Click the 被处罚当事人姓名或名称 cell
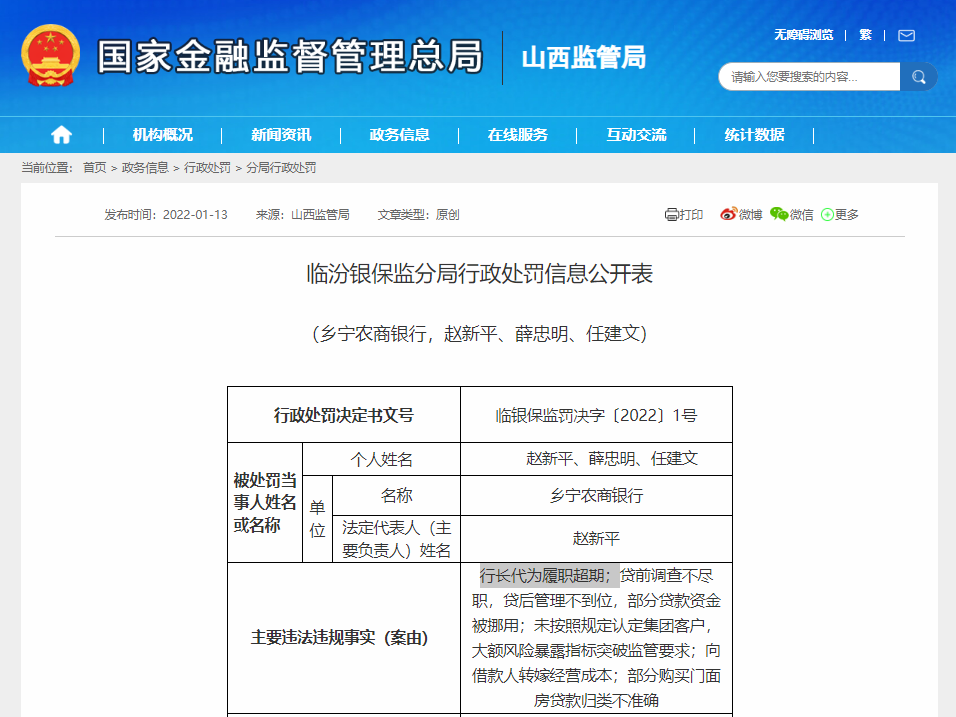The width and height of the screenshot is (956, 717). [x=265, y=502]
